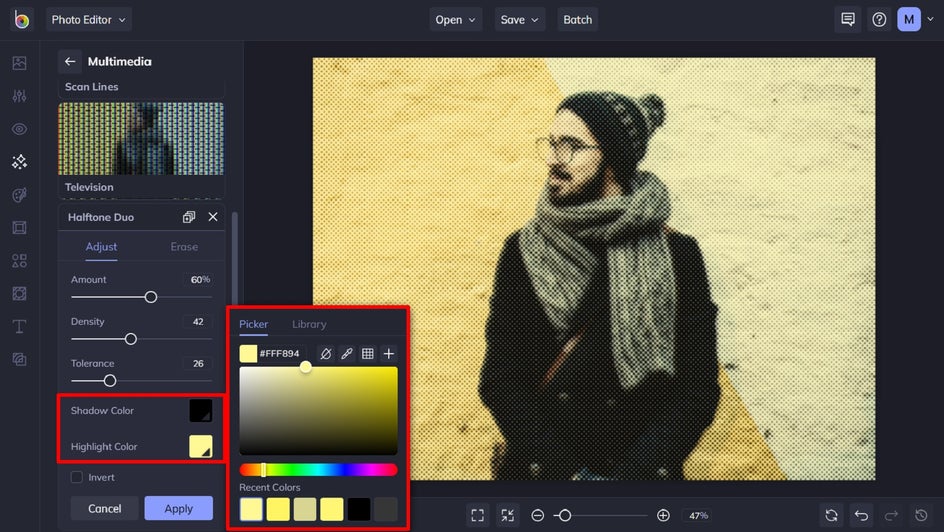
Task: Add color with the plus icon
Action: pyautogui.click(x=389, y=353)
